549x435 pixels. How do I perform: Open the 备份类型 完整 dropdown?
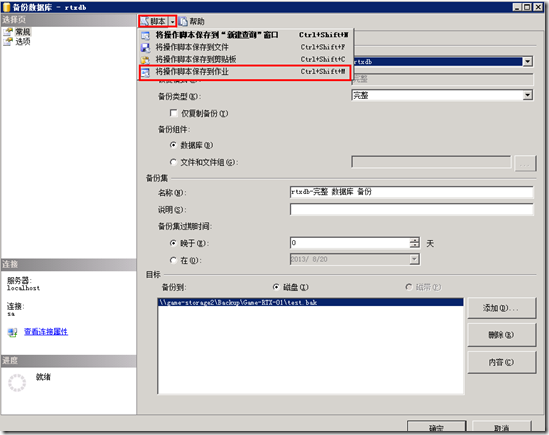point(527,95)
